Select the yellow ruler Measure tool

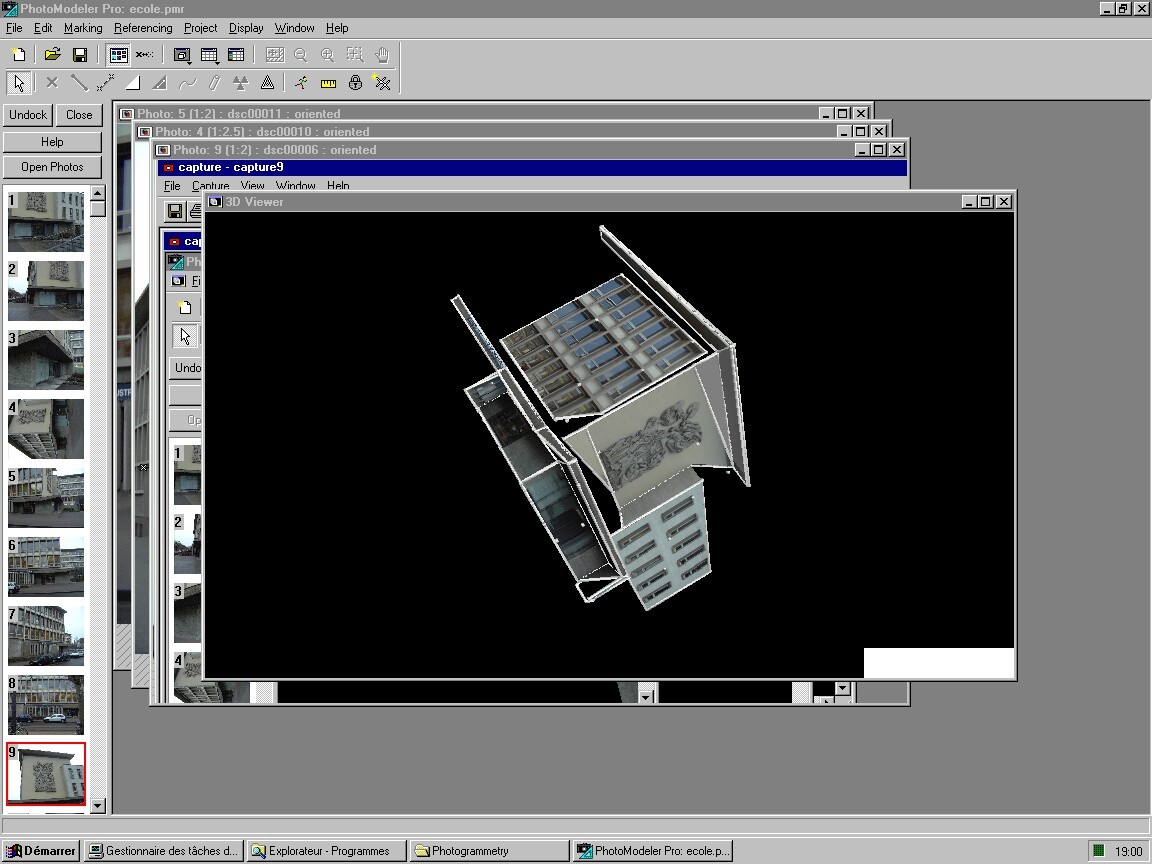[328, 83]
